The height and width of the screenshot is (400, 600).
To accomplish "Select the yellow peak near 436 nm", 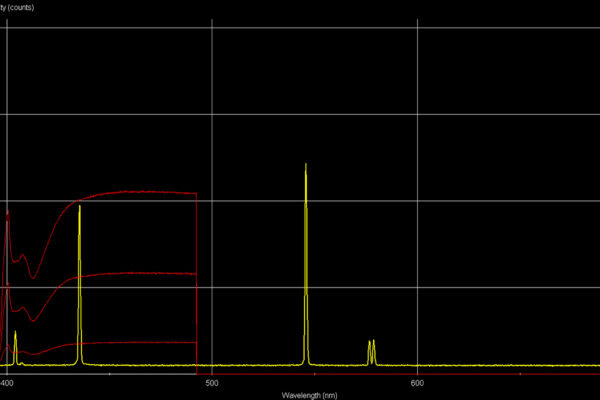I will pyautogui.click(x=79, y=210).
